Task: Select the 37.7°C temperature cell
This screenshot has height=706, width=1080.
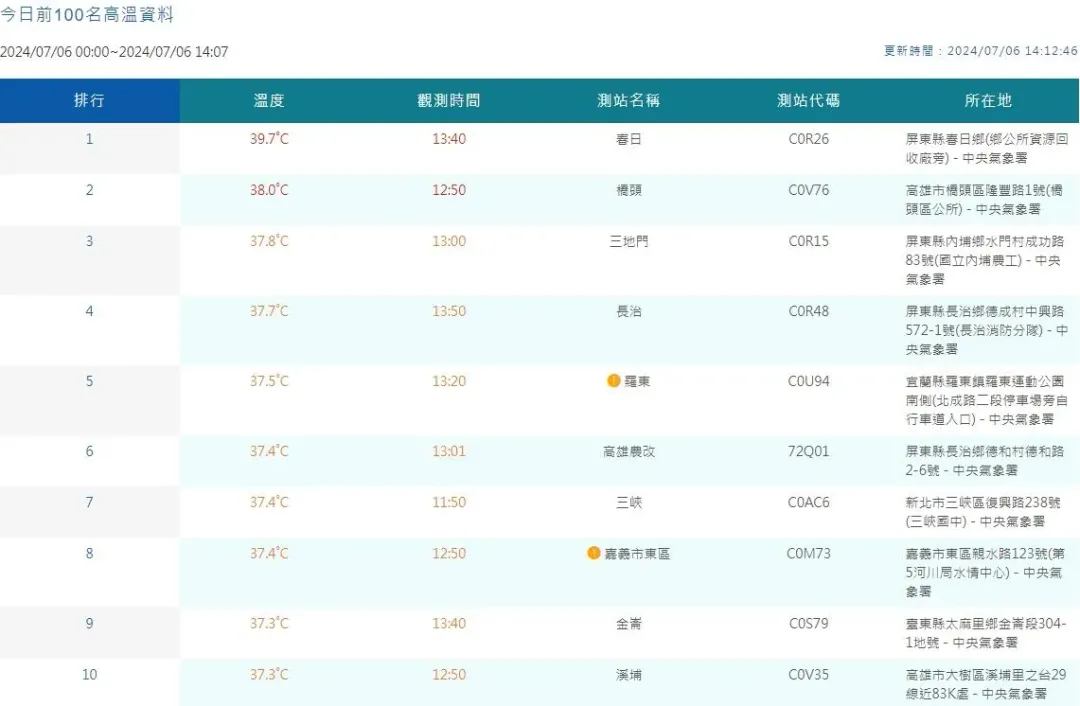Action: point(269,311)
